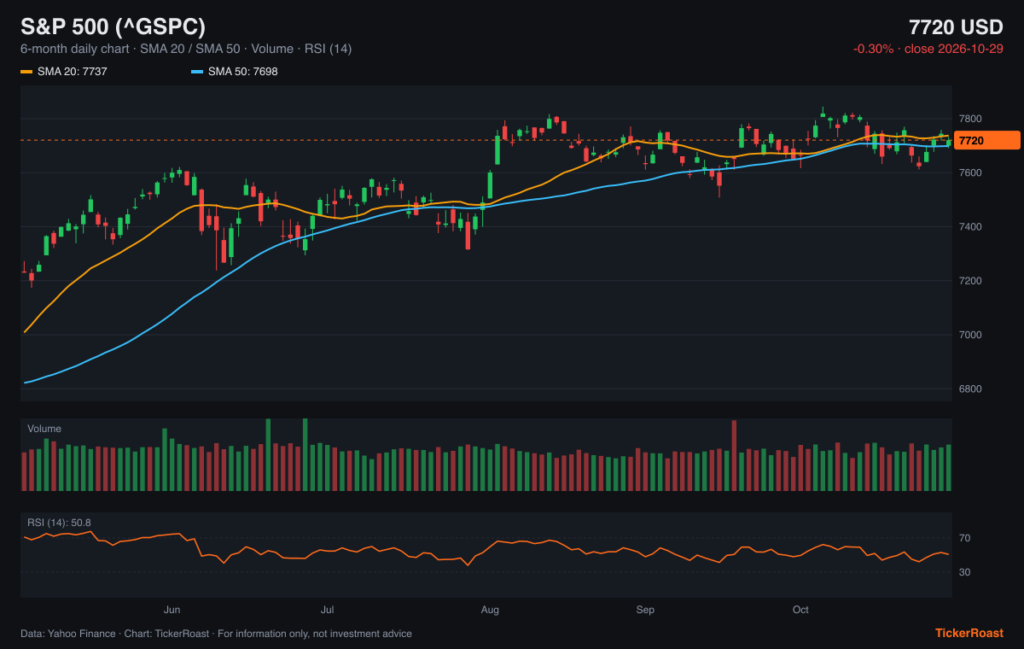
Task: Click the Oct month axis label
Action: [801, 610]
